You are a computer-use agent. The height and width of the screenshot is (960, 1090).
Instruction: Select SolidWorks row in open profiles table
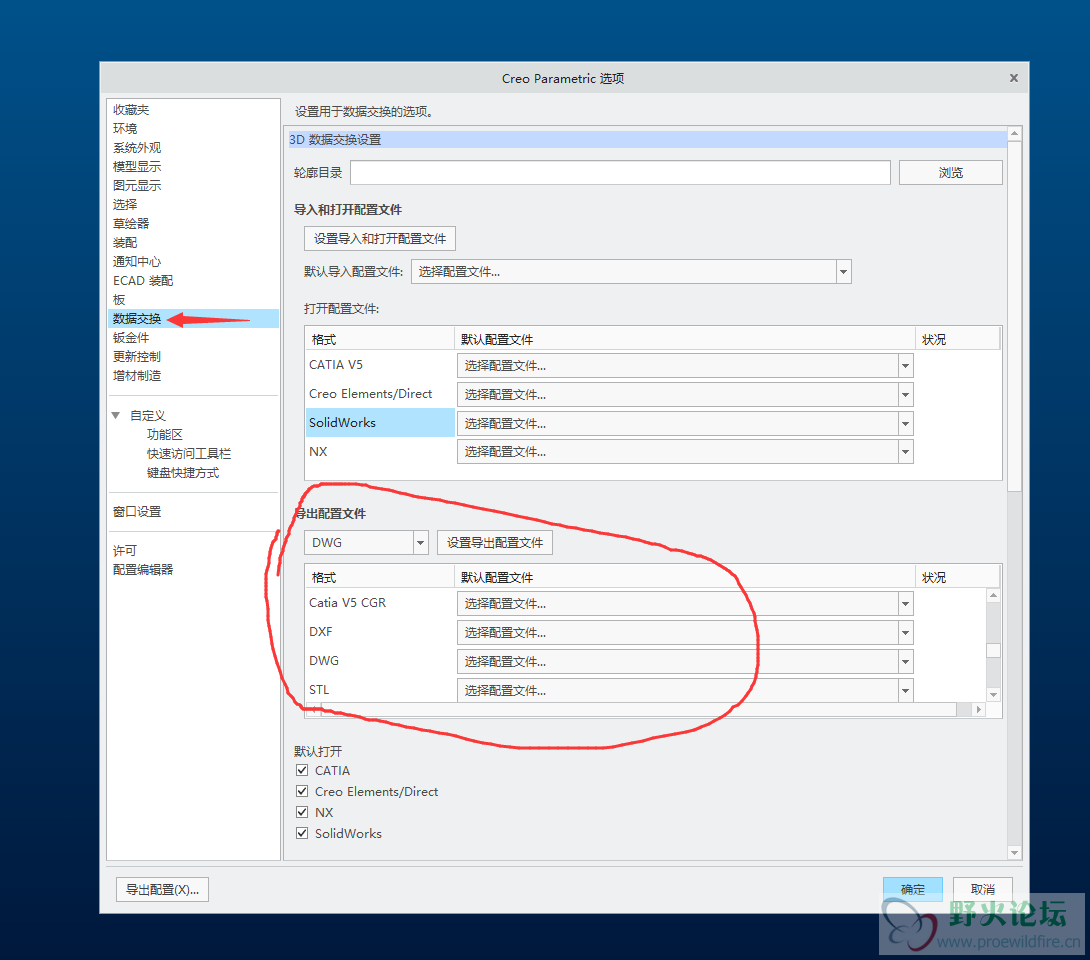tap(380, 423)
